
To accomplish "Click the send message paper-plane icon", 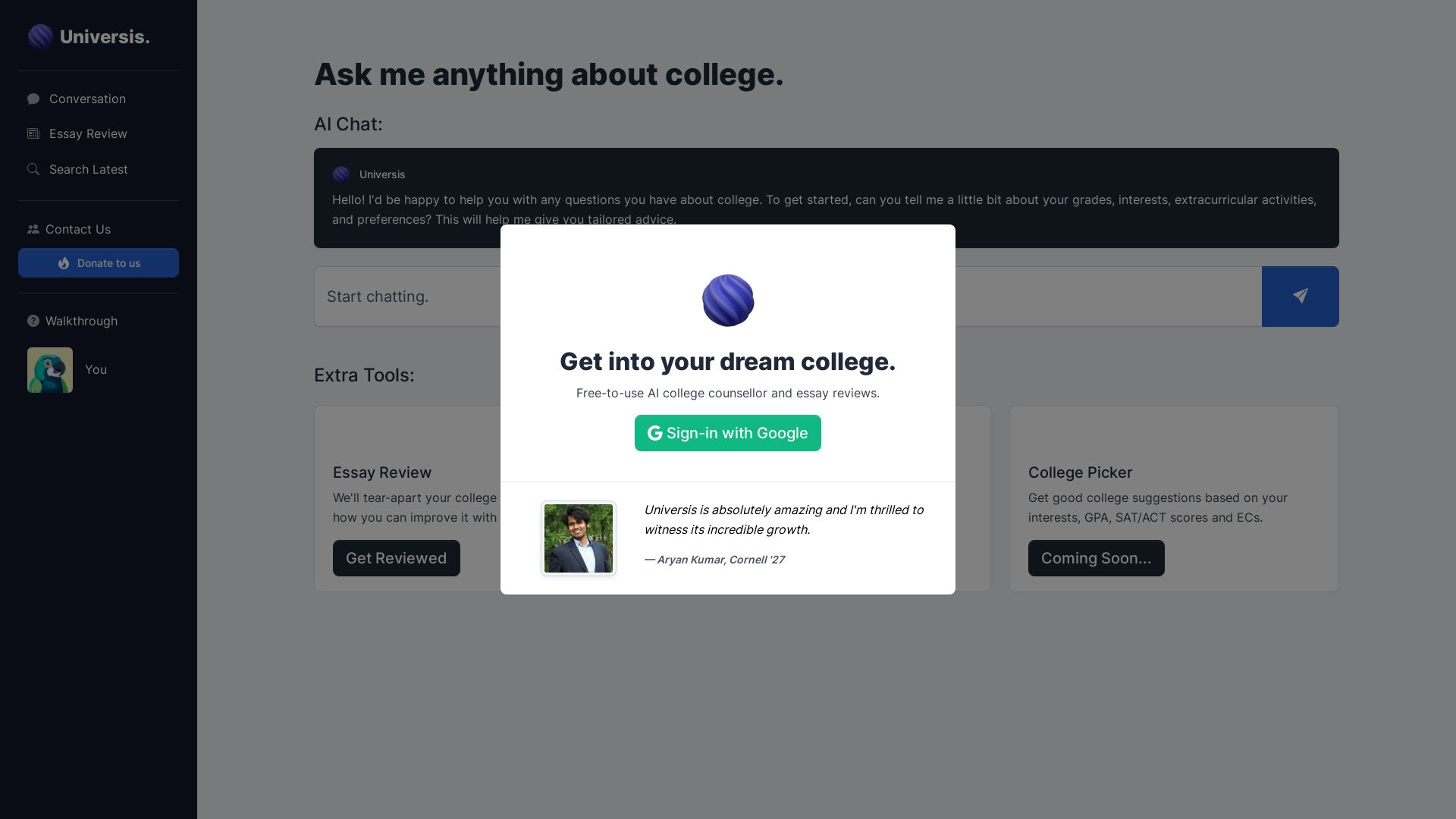I will 1300,297.
